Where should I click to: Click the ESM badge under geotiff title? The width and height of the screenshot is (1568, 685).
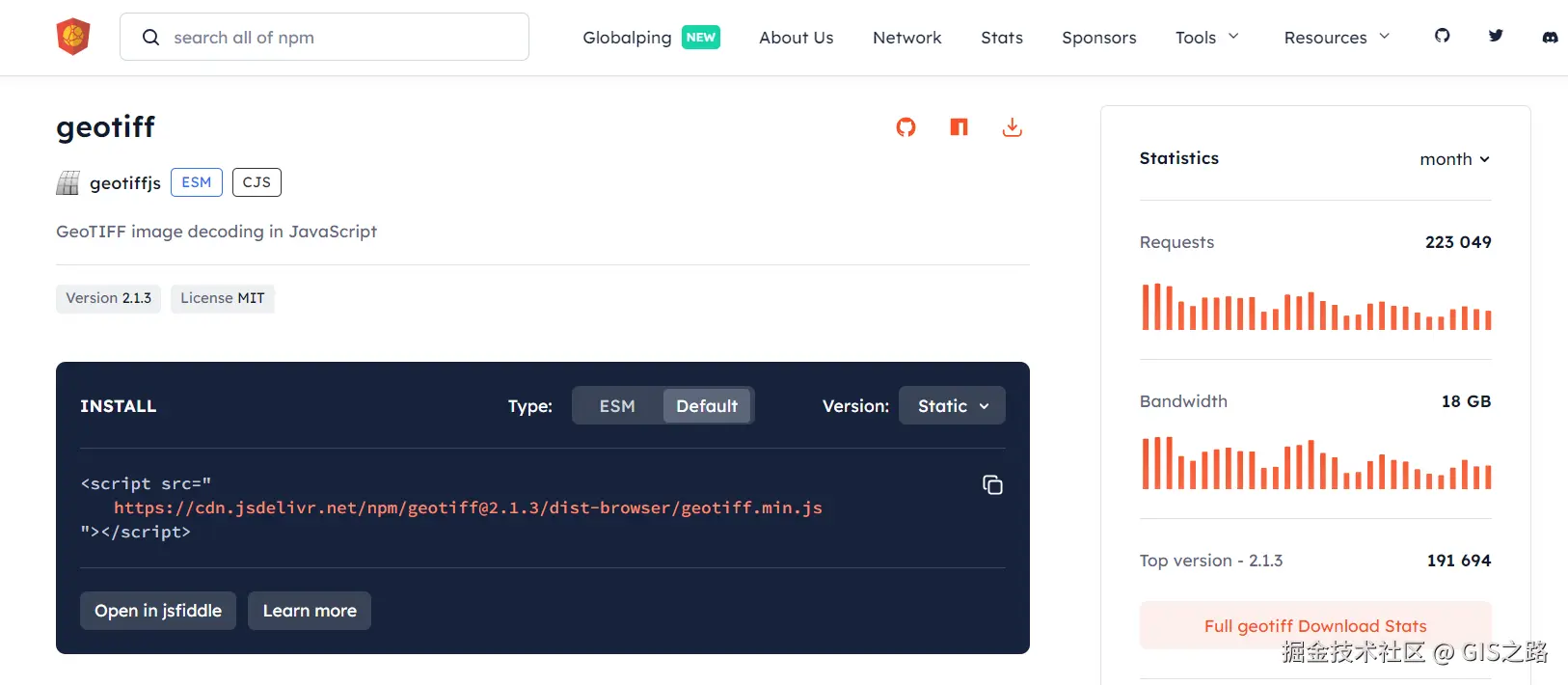click(197, 182)
